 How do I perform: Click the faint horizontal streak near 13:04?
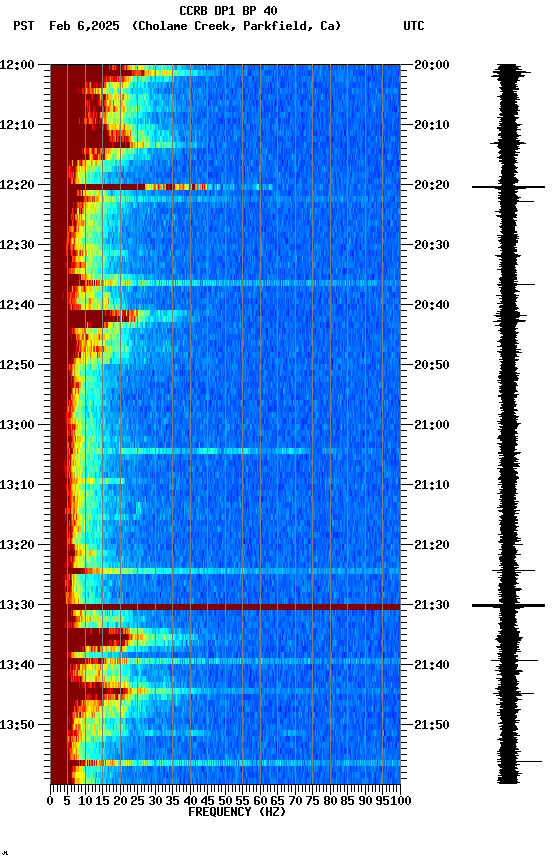point(215,451)
